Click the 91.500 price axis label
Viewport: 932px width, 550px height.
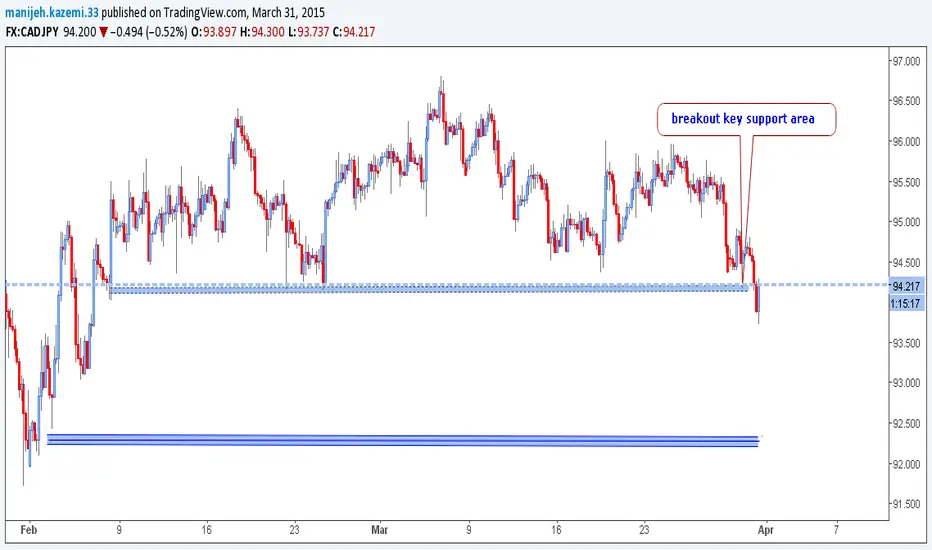pyautogui.click(x=905, y=504)
